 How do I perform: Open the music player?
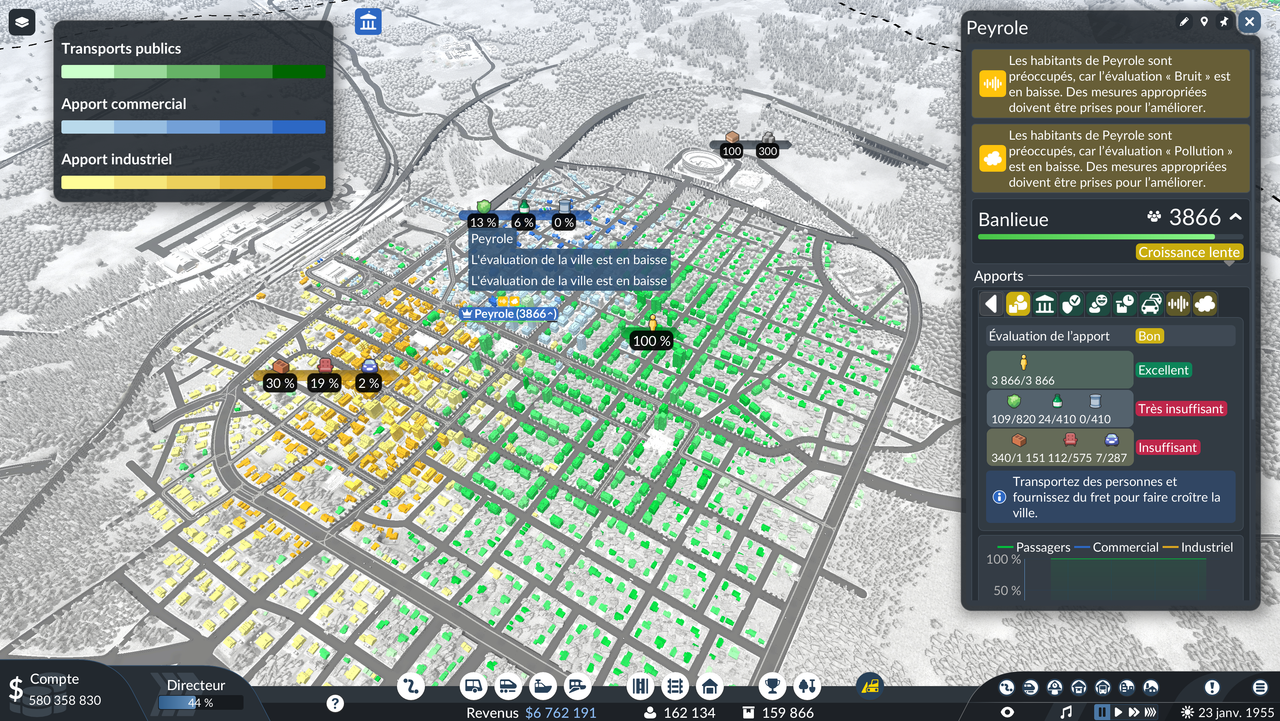[1066, 712]
